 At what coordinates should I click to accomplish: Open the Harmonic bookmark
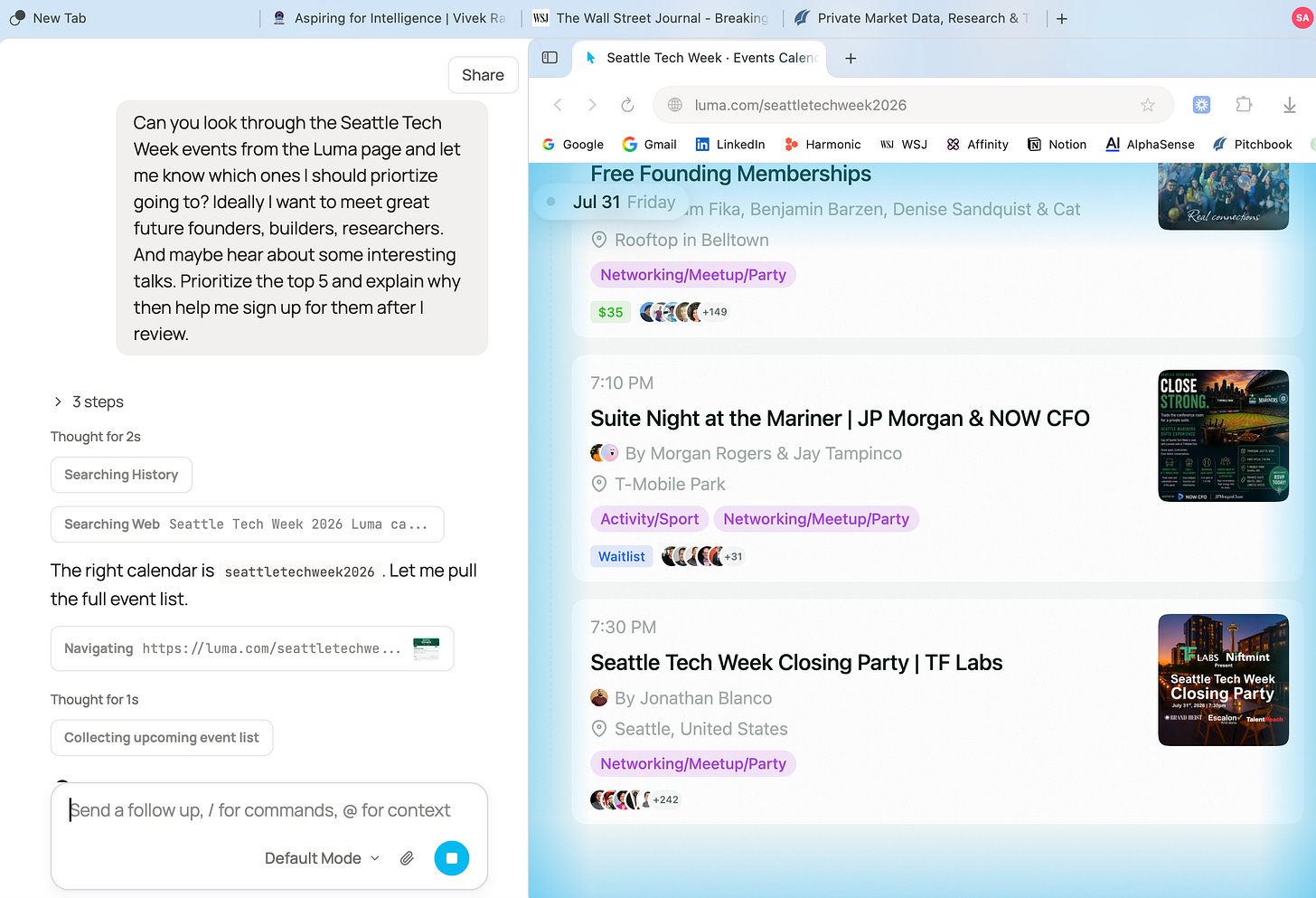[822, 145]
